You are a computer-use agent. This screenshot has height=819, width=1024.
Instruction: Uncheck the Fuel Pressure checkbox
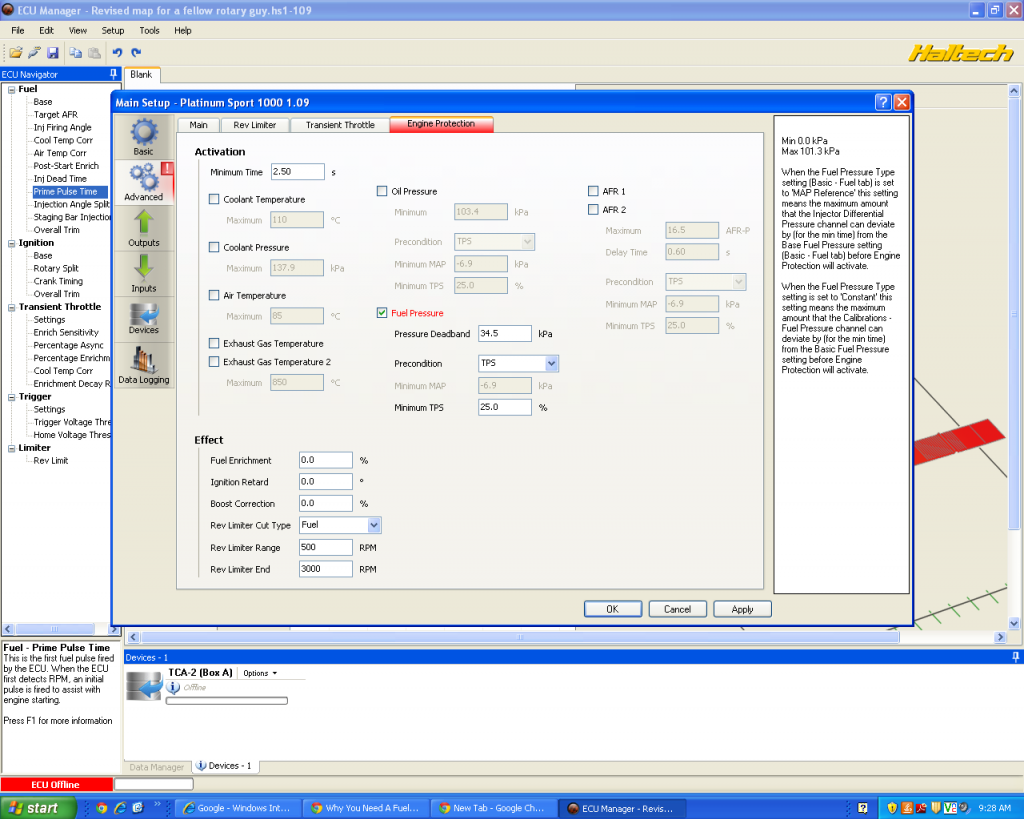382,313
